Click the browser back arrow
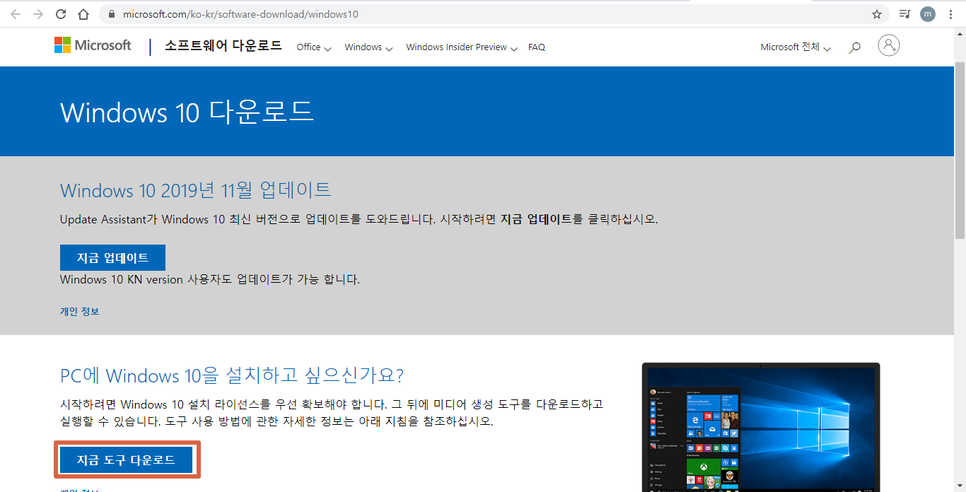 click(16, 14)
